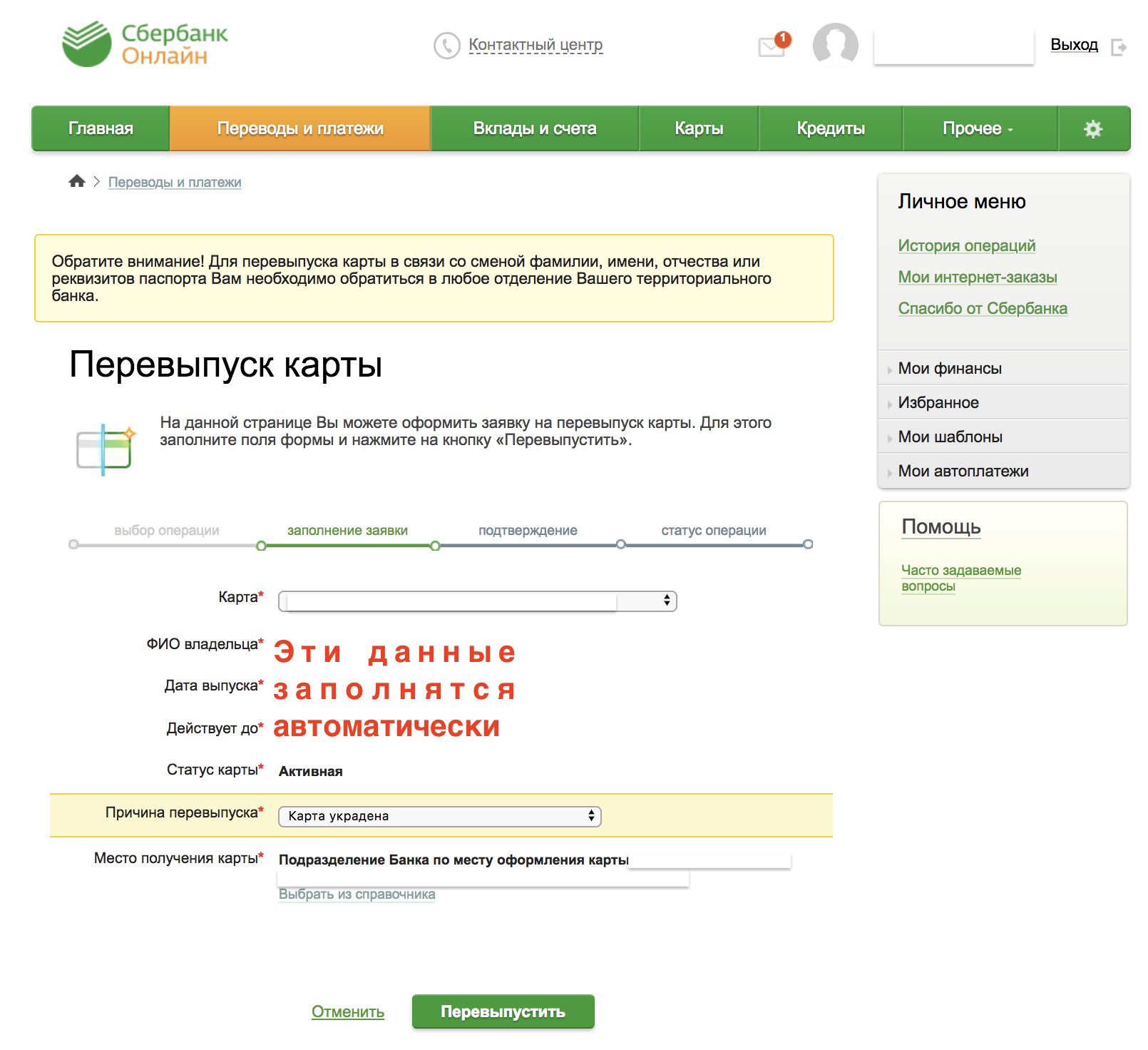Viewport: 1148px width, 1050px height.
Task: Open Часто задаваемые вопросы link
Action: pos(960,578)
